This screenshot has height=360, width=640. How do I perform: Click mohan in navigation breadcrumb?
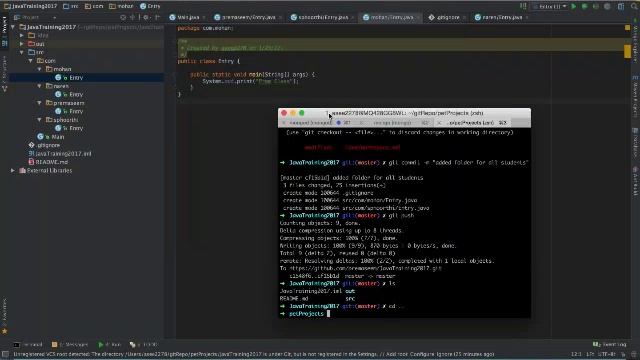tap(121, 6)
